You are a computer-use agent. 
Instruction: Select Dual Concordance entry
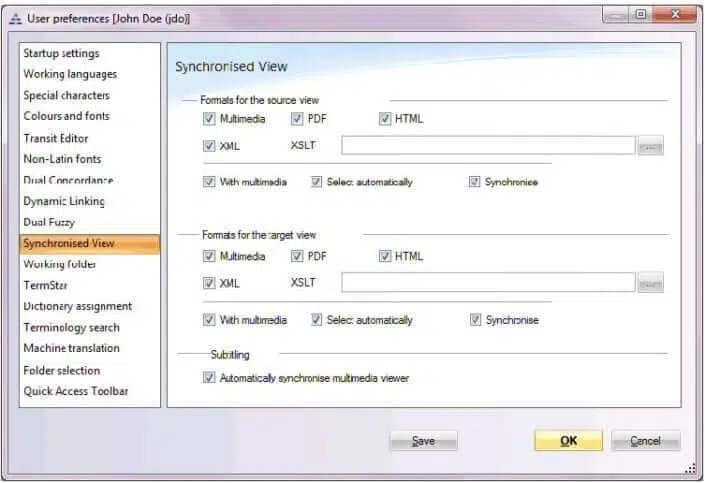coord(68,180)
